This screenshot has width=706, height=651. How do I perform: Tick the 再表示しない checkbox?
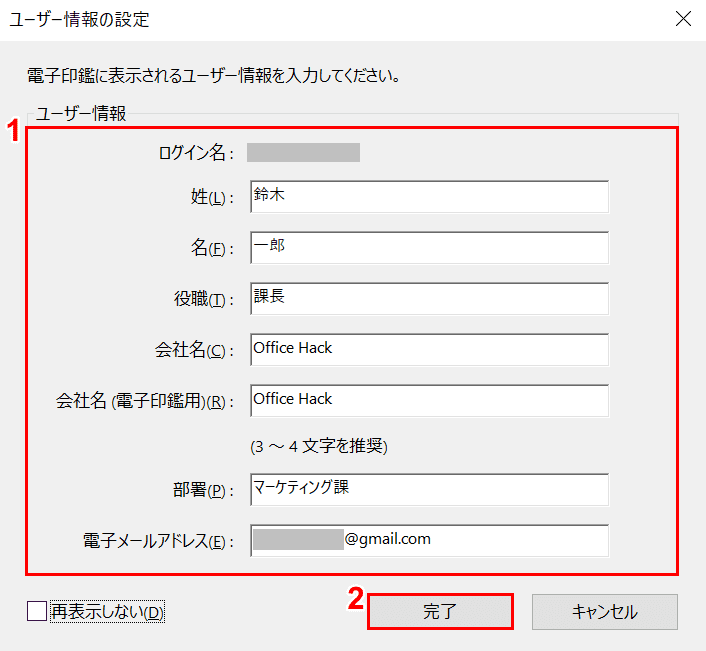point(37,611)
